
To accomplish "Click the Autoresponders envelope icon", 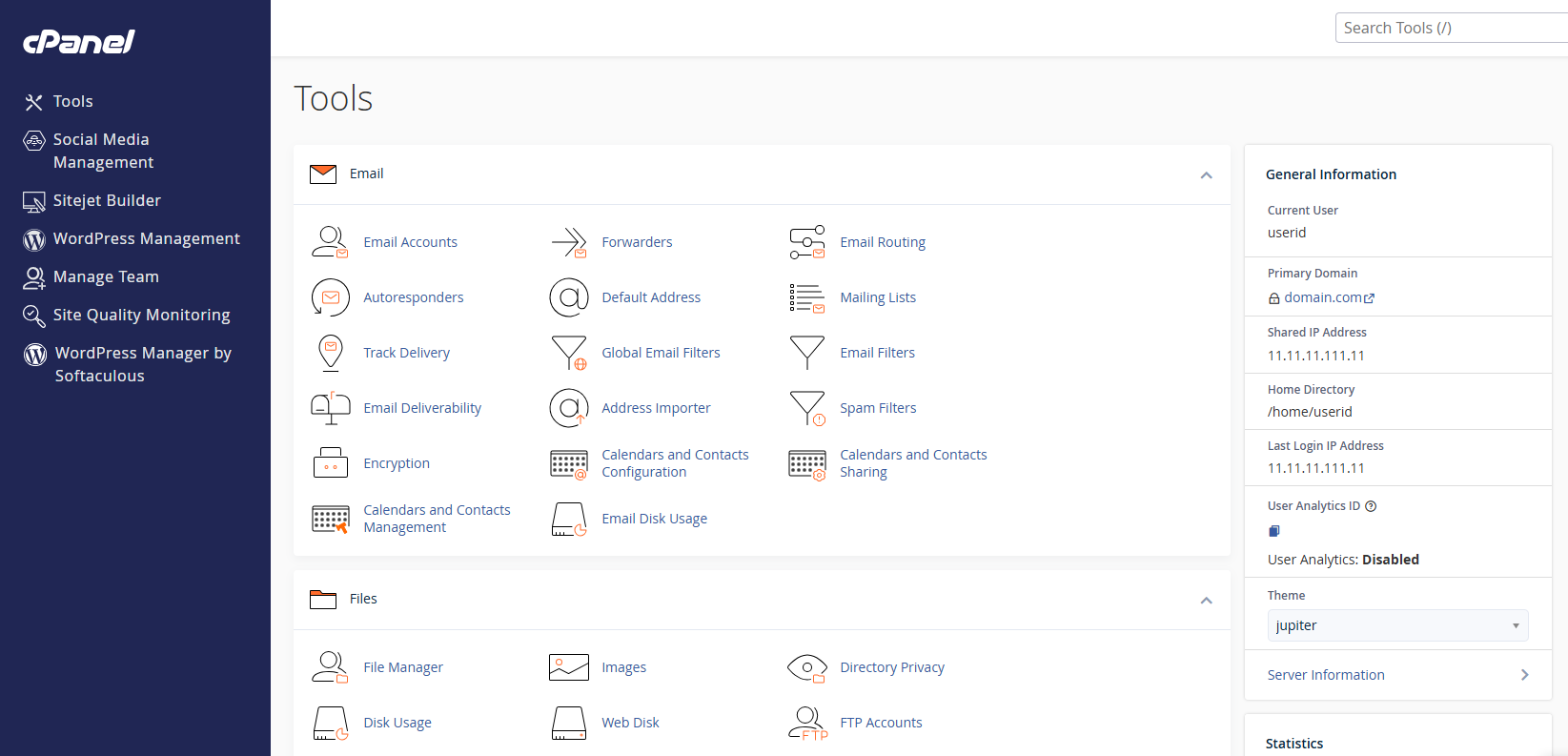I will click(330, 297).
